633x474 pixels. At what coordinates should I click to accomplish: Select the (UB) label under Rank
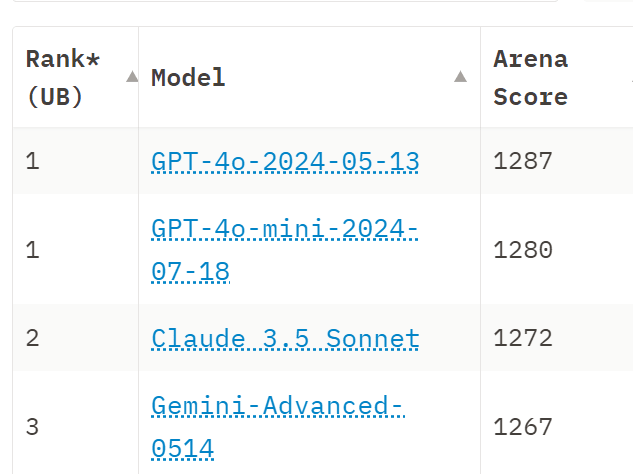click(x=54, y=97)
